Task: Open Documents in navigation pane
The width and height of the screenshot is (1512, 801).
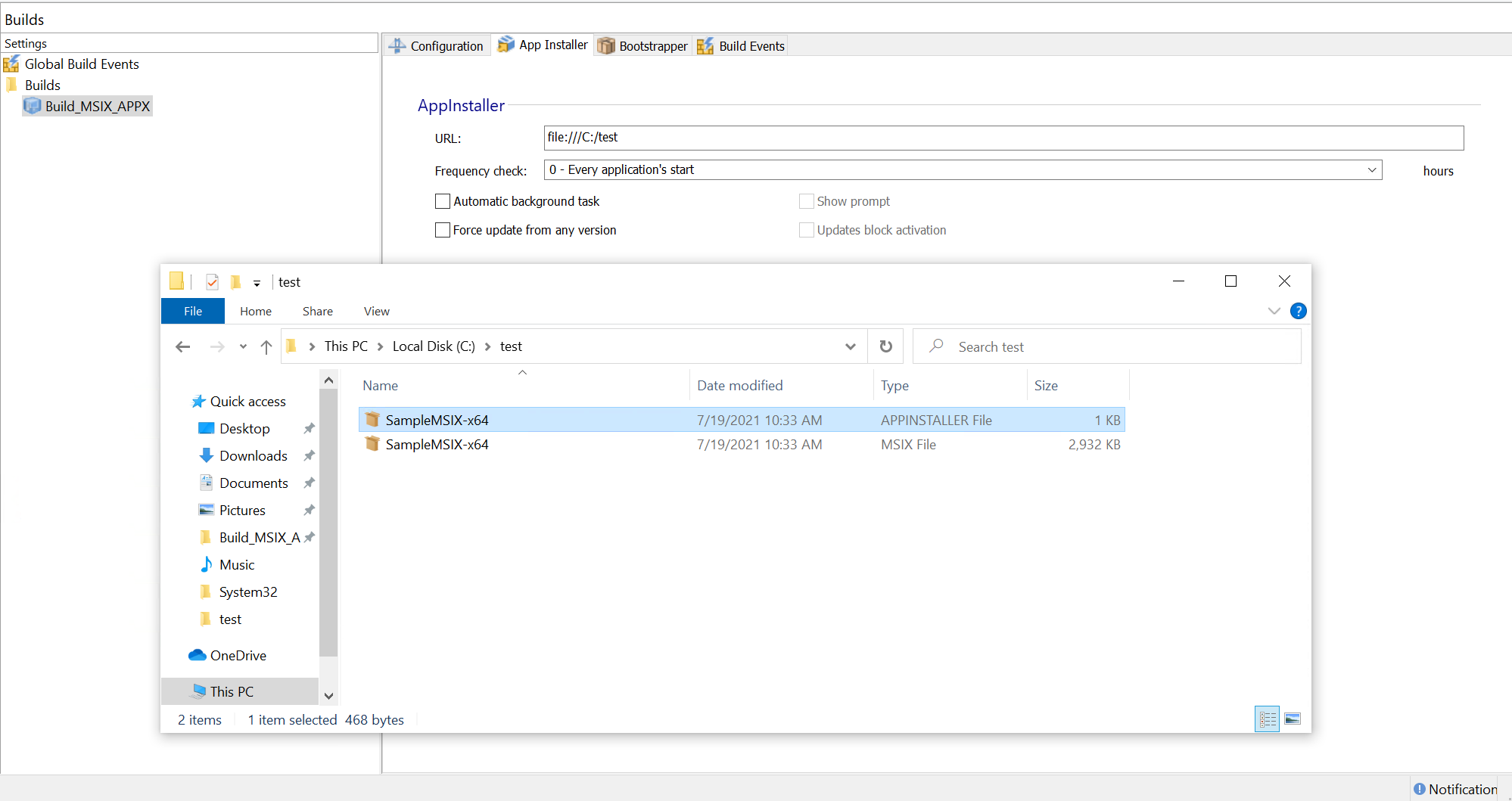Action: [254, 483]
